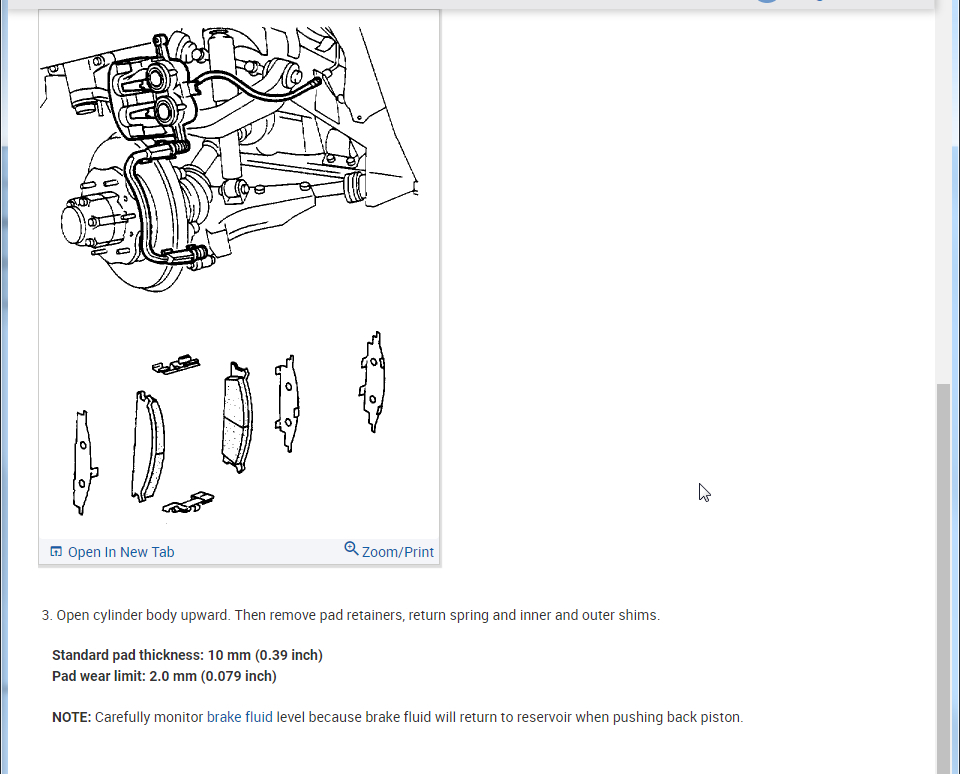Click the Open In New Tab icon
The height and width of the screenshot is (774, 960).
click(56, 551)
